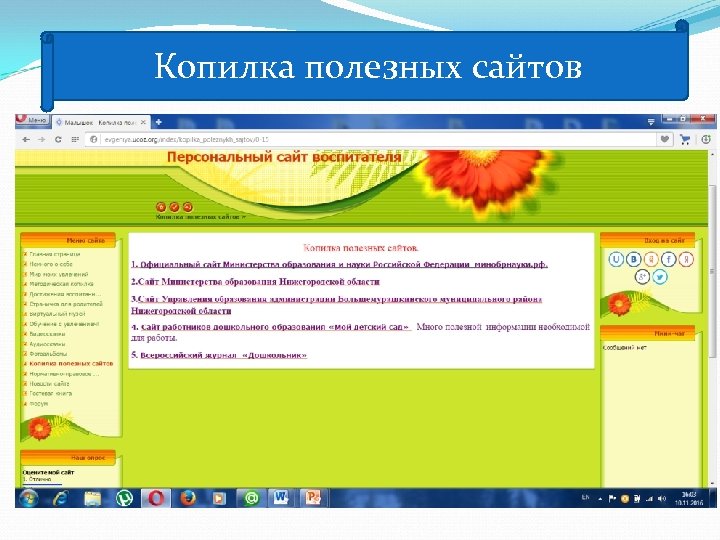Switch to Opera in taskbar
Image resolution: width=720 pixels, height=540 pixels.
[x=156, y=498]
